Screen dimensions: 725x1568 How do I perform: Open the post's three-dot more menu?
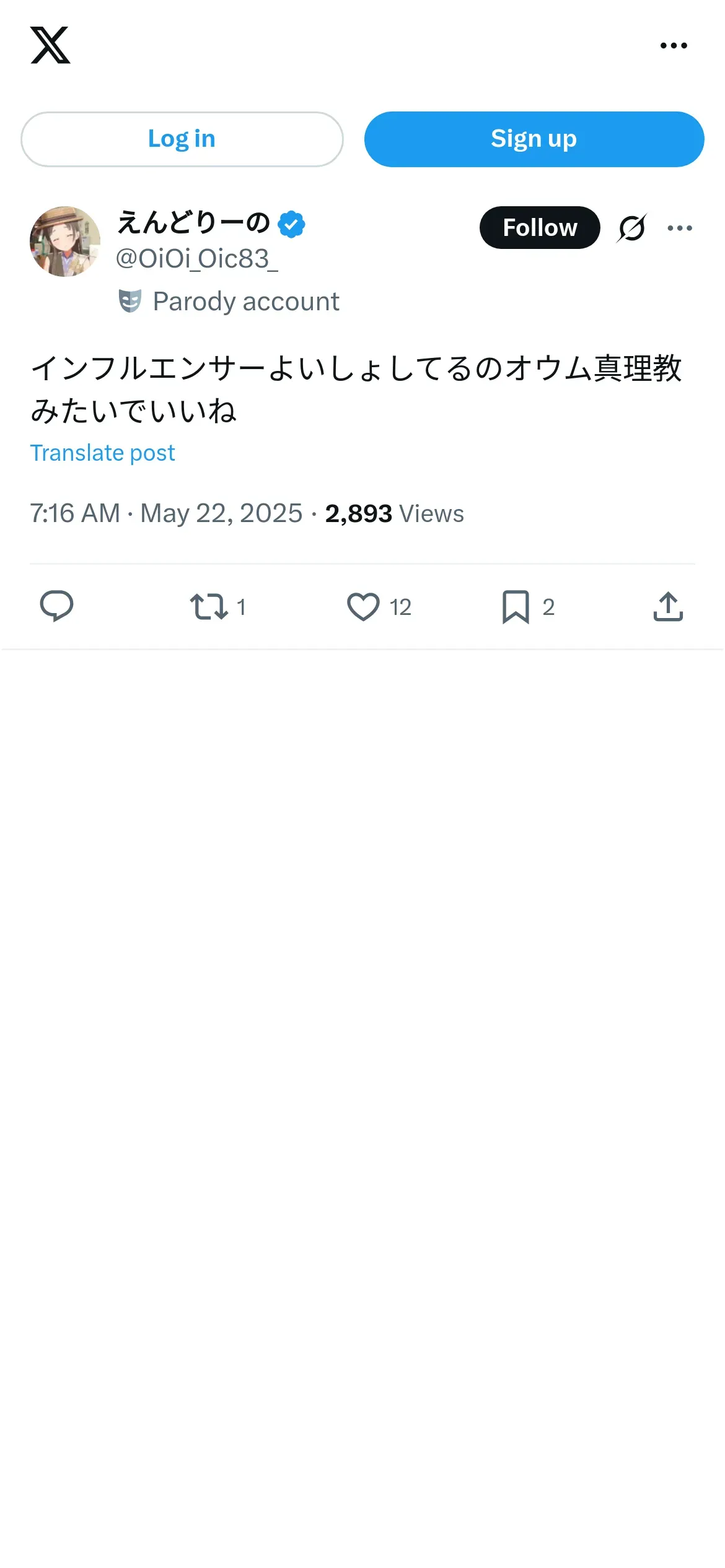click(680, 228)
